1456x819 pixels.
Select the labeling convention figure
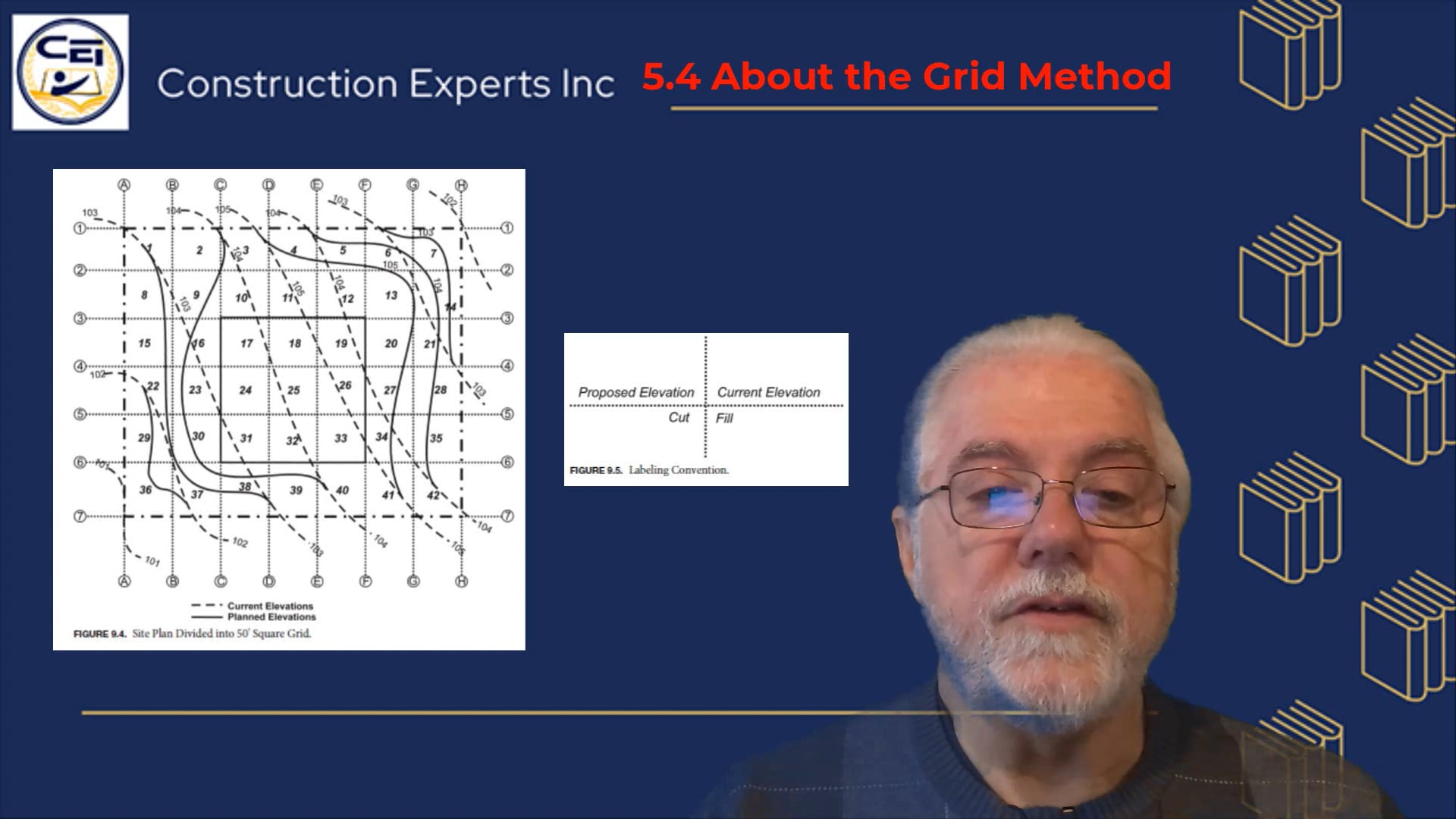[x=706, y=409]
